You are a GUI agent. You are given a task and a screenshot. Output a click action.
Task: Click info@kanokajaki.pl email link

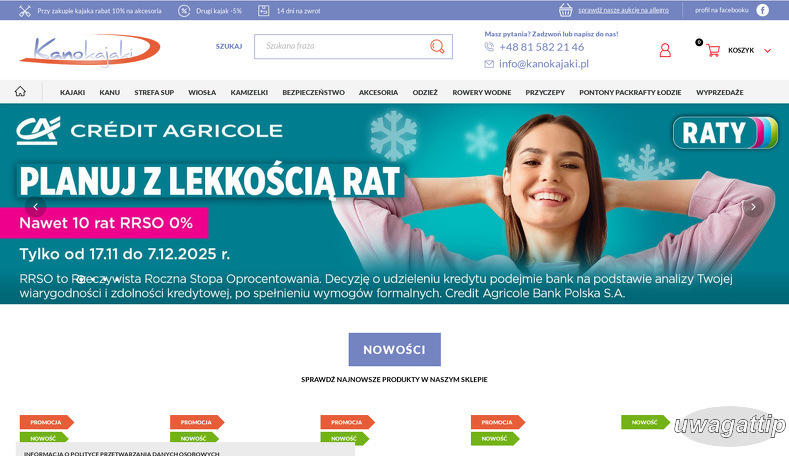click(544, 64)
